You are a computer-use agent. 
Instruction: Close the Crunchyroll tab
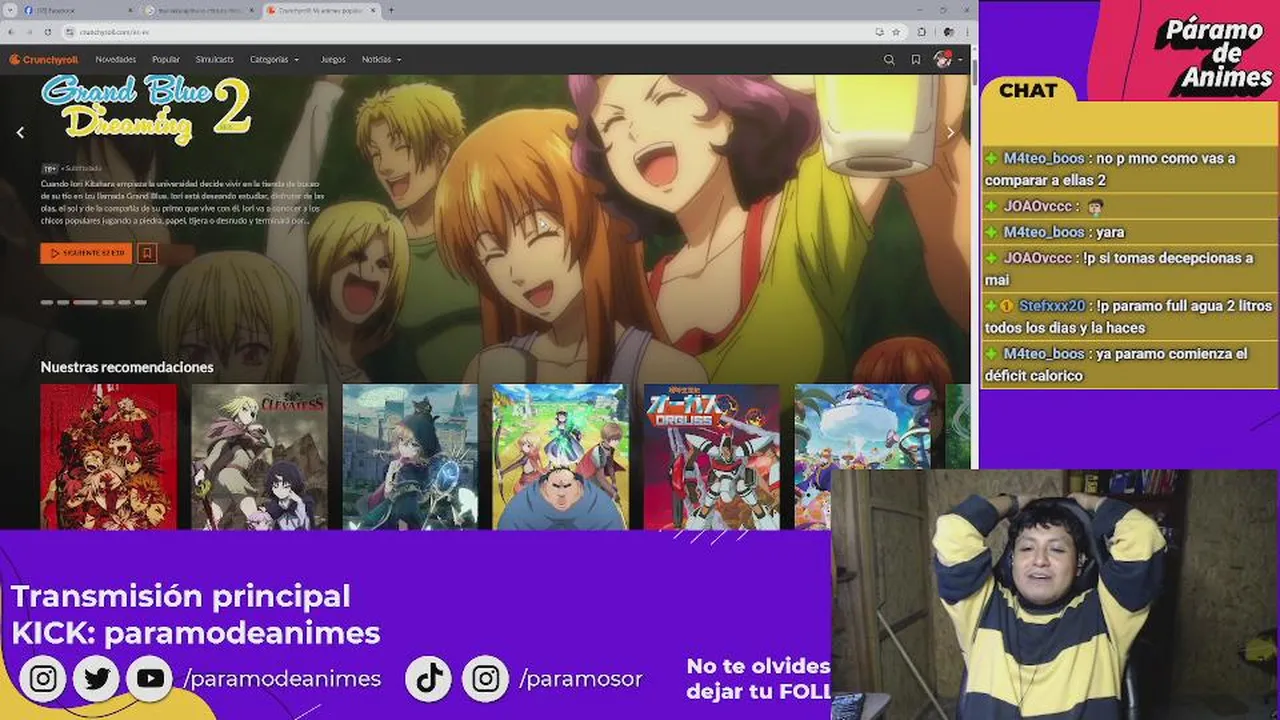click(374, 10)
